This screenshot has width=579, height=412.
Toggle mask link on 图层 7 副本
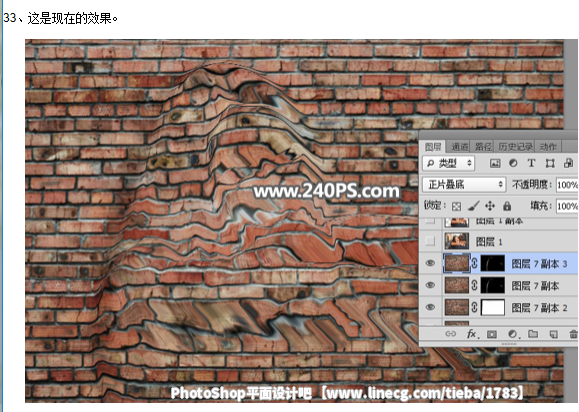[x=475, y=285]
